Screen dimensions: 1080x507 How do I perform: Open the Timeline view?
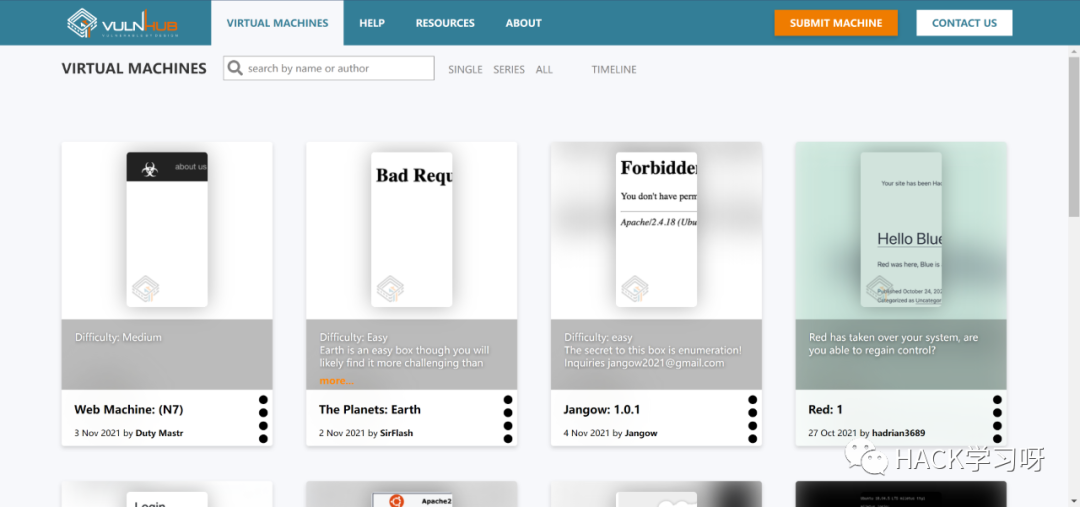point(614,70)
